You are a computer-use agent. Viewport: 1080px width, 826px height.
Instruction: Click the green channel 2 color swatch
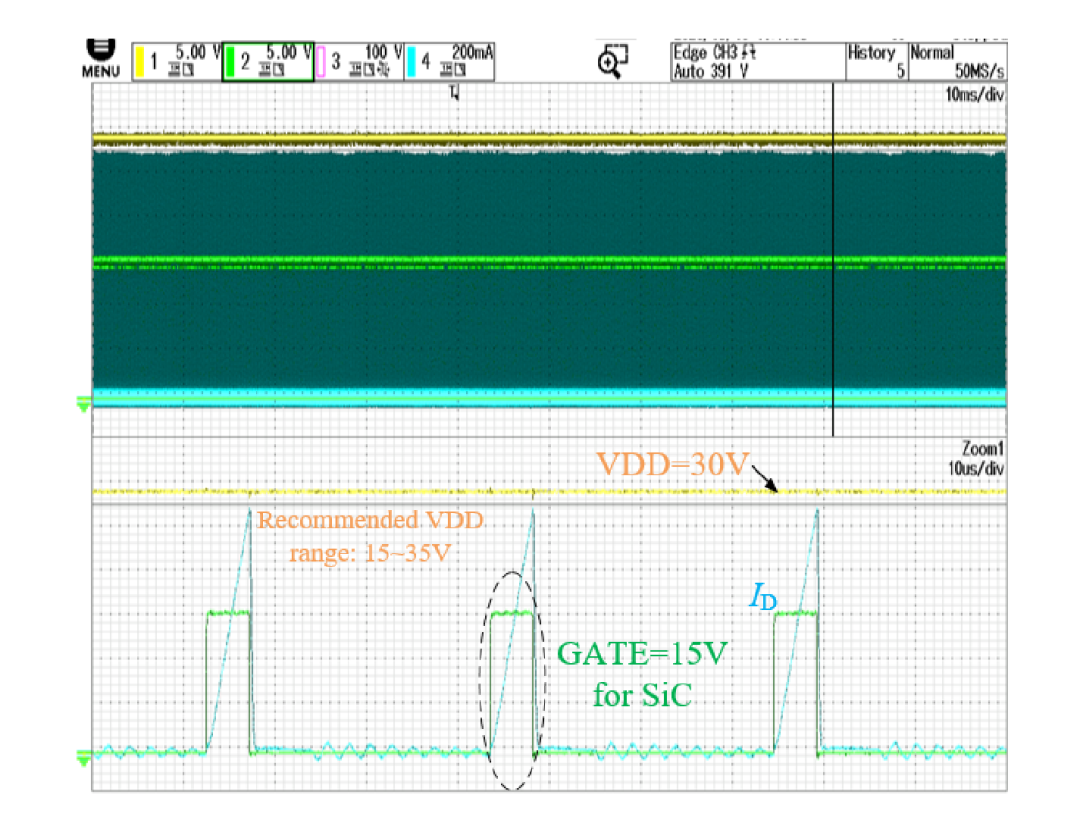coord(230,61)
